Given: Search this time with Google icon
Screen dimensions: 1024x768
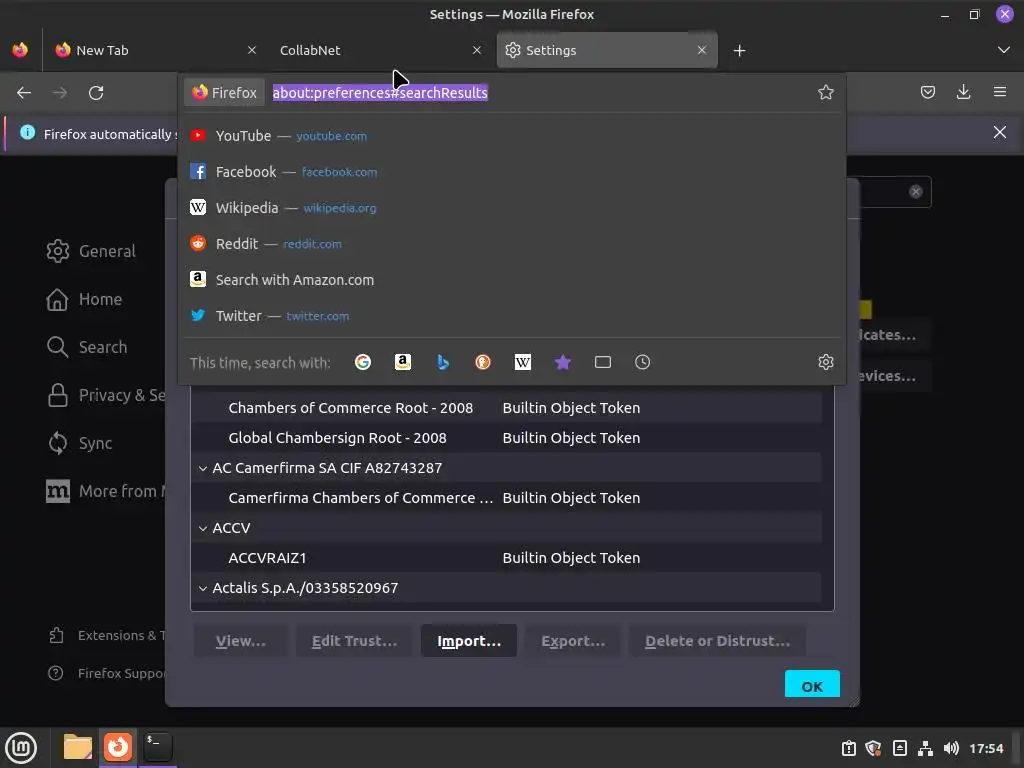Looking at the screenshot, I should (x=363, y=362).
